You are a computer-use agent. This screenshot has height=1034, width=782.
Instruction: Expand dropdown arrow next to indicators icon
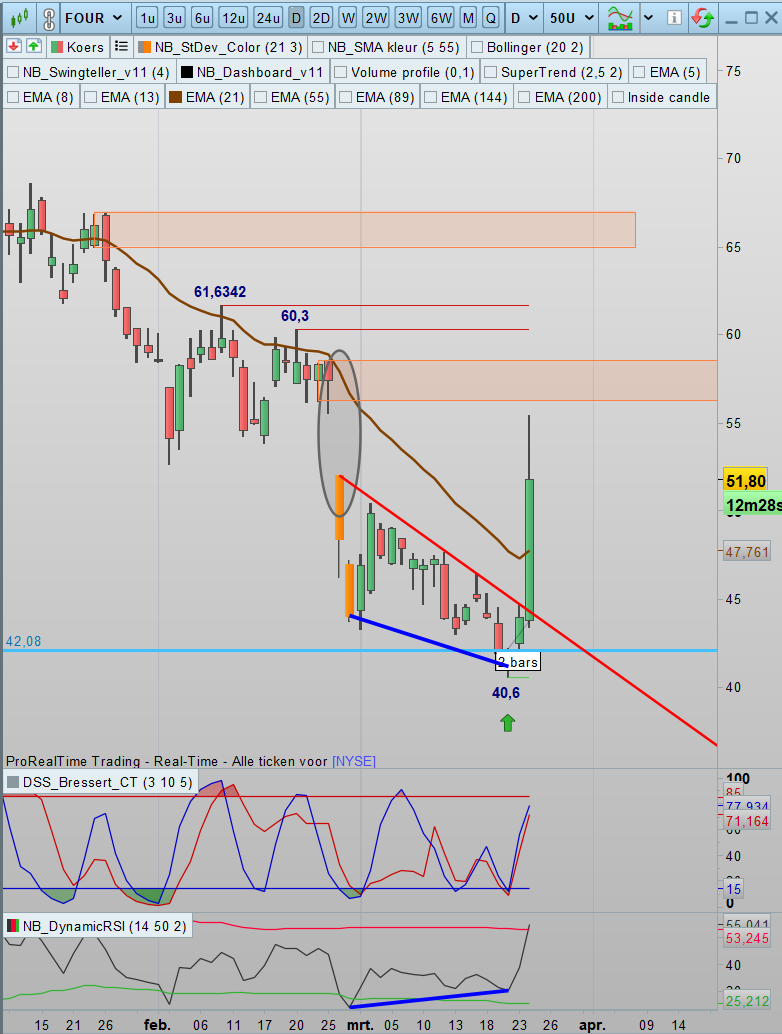(649, 18)
